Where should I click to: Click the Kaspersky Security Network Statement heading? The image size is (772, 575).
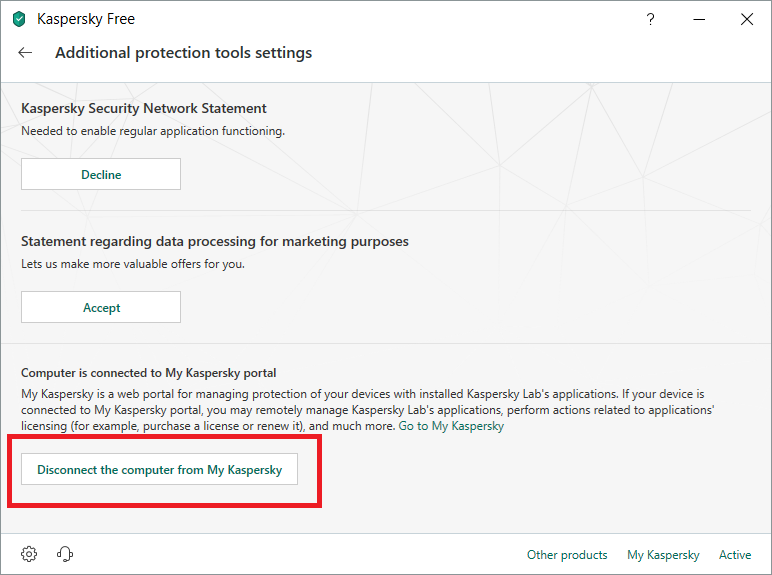pyautogui.click(x=144, y=108)
